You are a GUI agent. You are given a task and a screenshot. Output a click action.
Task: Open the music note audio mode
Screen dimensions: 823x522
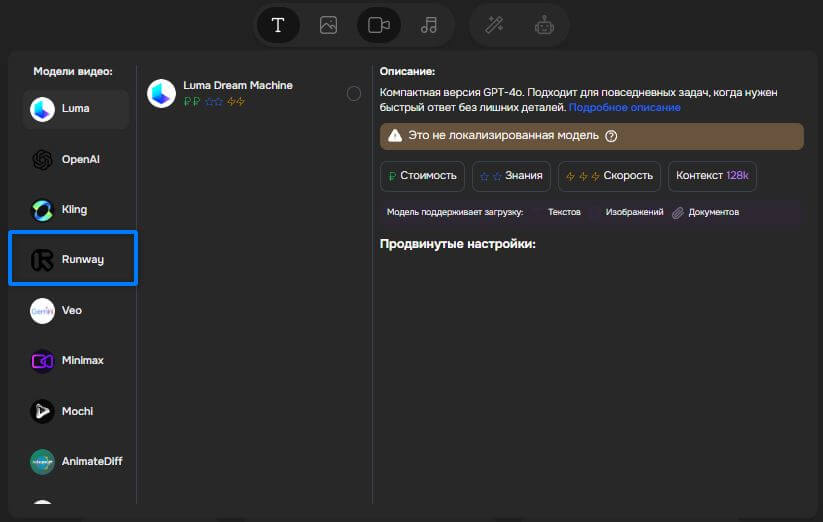click(x=429, y=26)
